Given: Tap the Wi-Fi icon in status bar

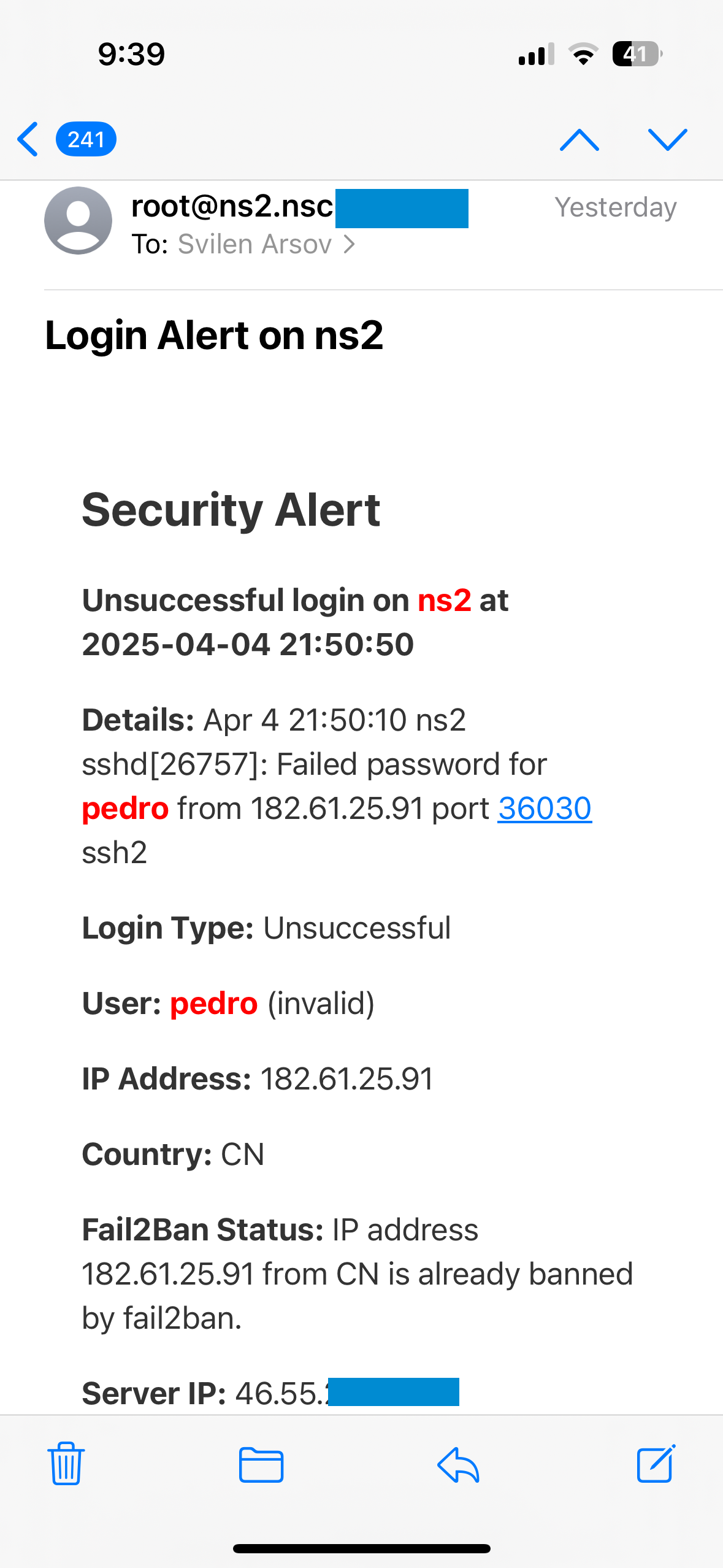Looking at the screenshot, I should point(583,54).
